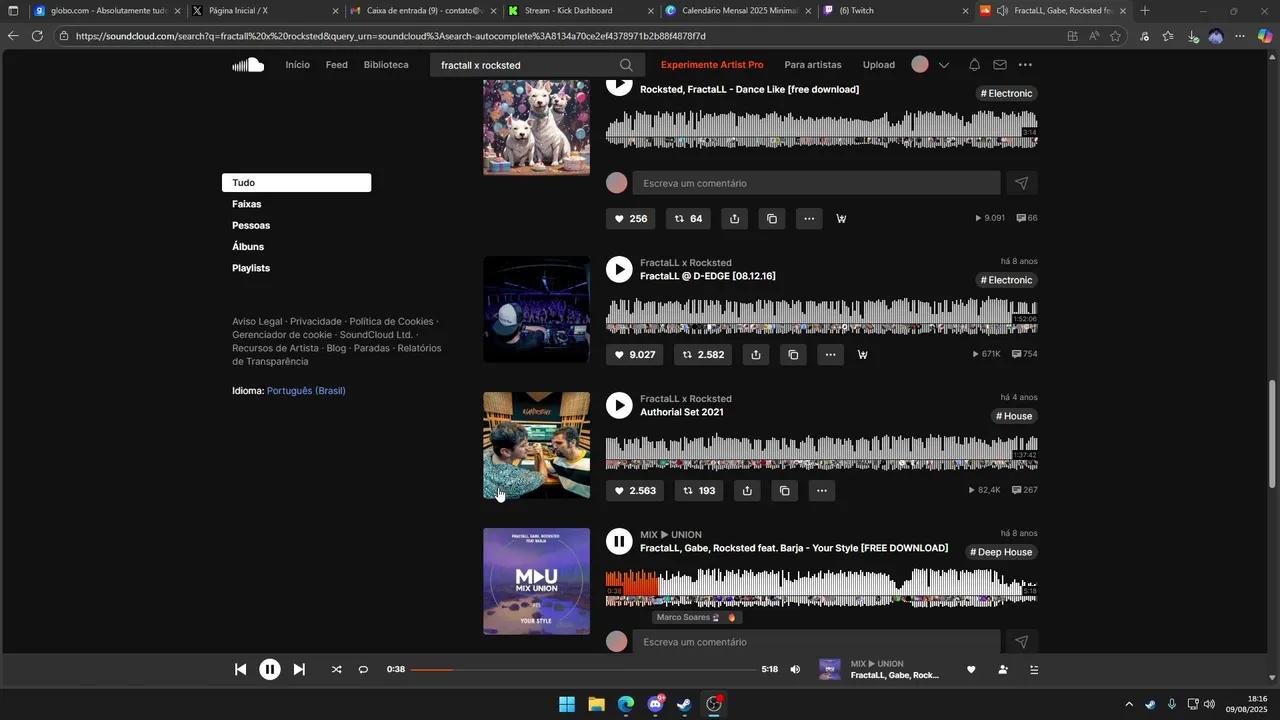This screenshot has height=720, width=1280.
Task: Skip to next track in player
Action: (299, 670)
